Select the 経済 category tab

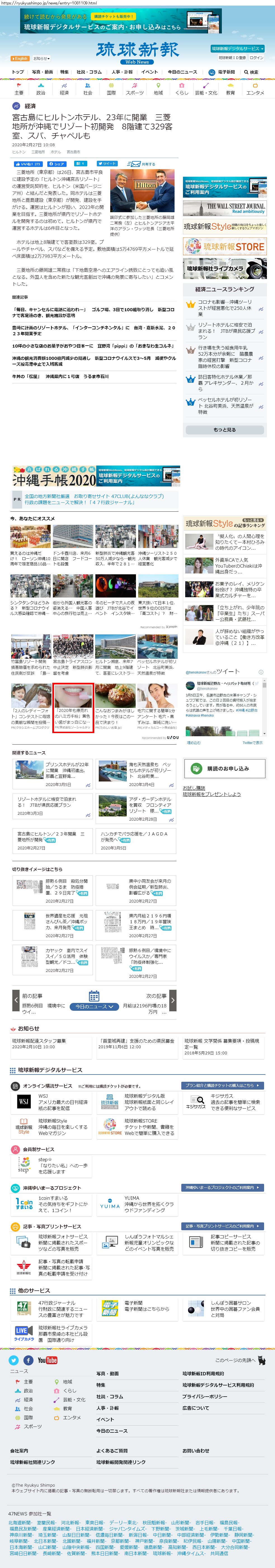click(64, 89)
